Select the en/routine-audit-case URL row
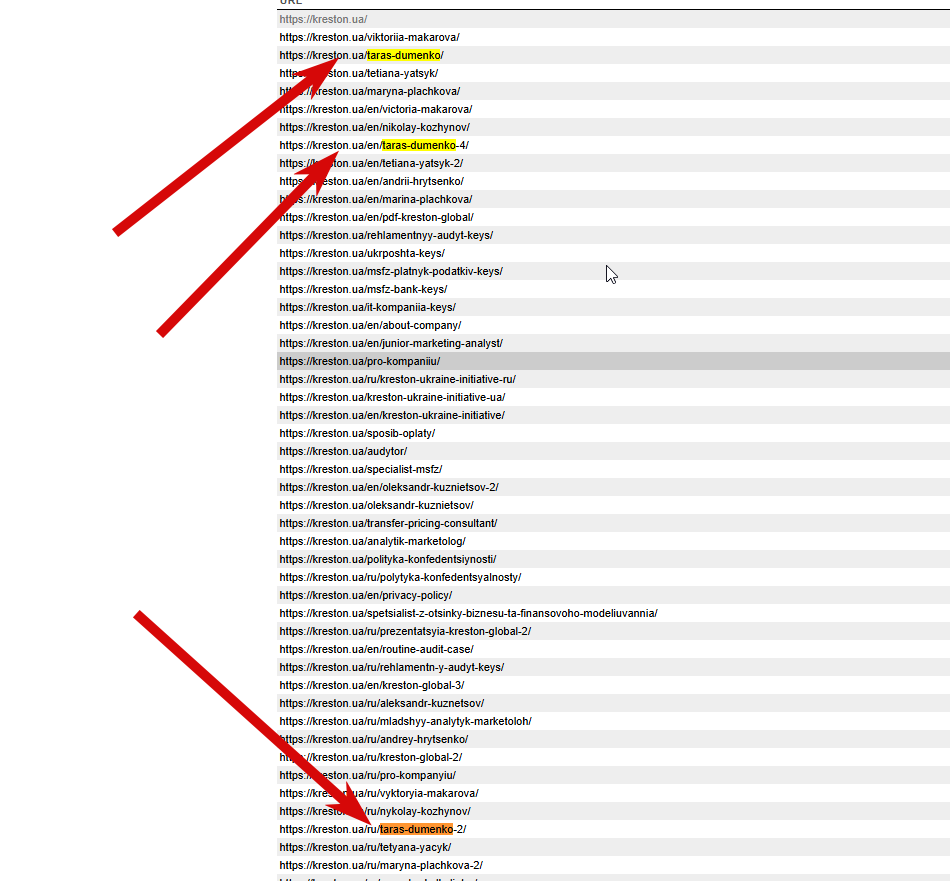The width and height of the screenshot is (950, 881). click(613, 650)
